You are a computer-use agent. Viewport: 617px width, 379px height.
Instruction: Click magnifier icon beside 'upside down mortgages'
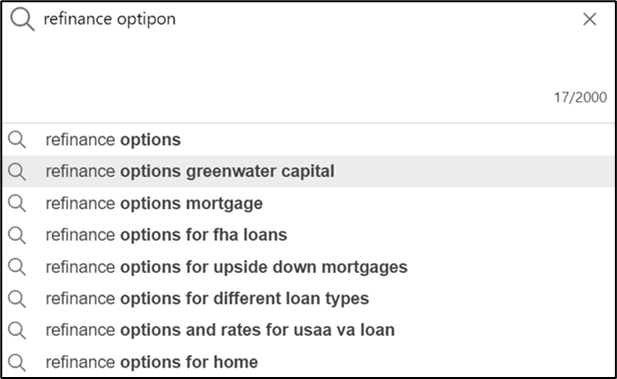(x=17, y=267)
